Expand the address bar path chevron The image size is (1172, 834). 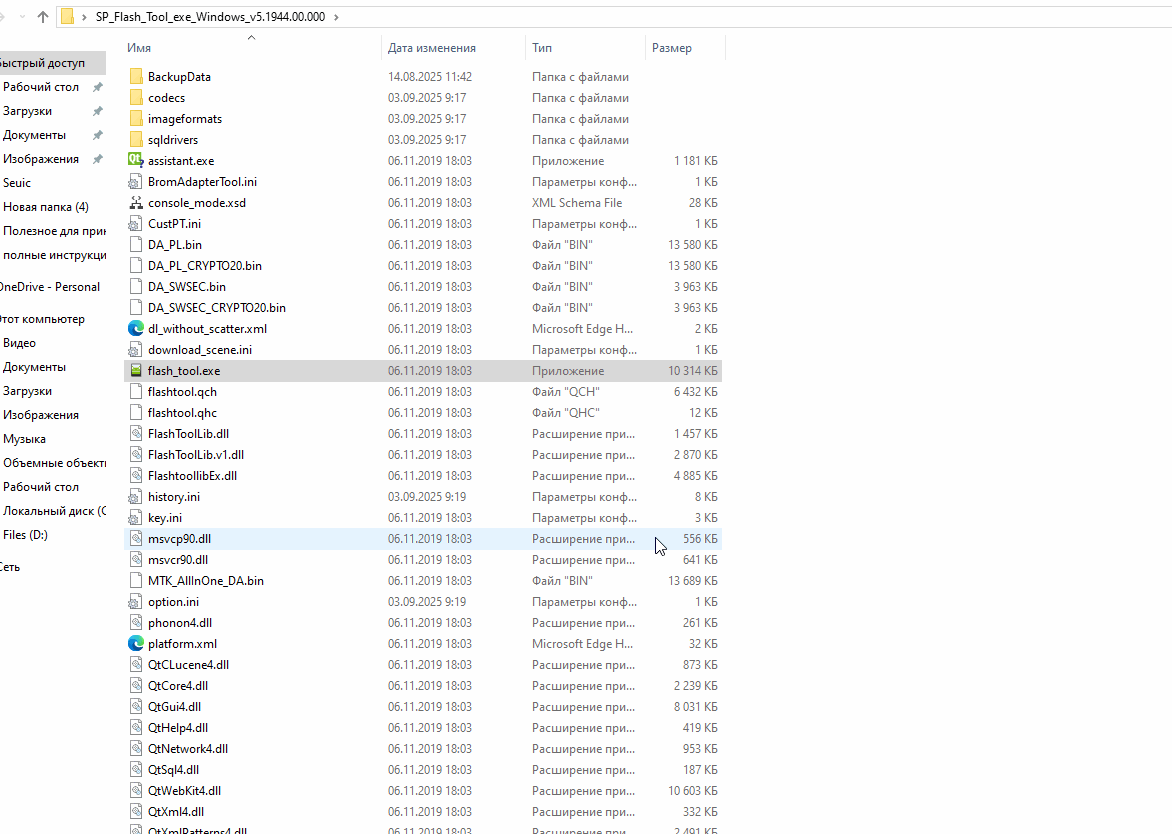tap(335, 17)
